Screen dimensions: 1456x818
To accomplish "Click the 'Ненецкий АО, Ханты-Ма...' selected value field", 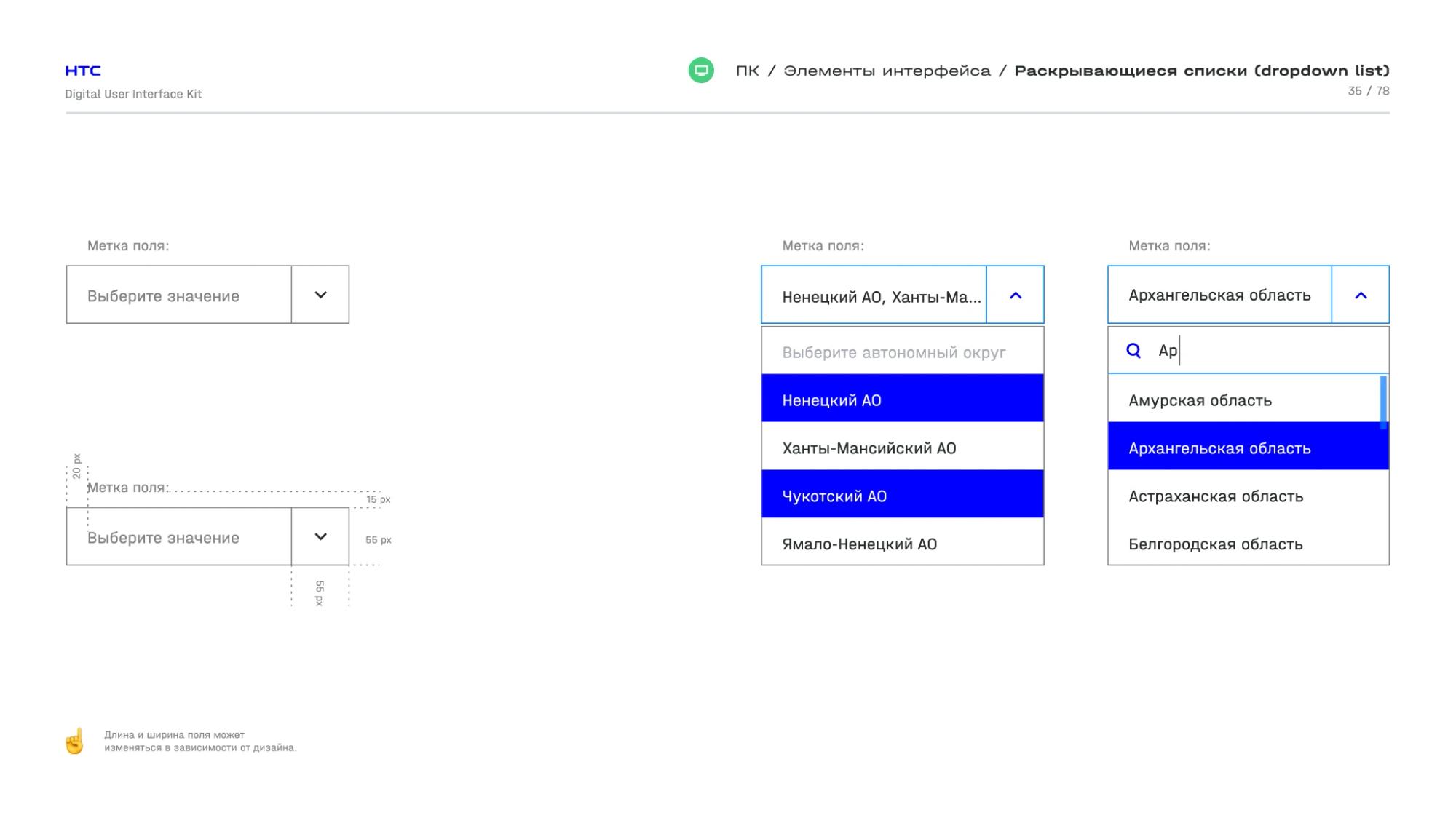I will 874,295.
